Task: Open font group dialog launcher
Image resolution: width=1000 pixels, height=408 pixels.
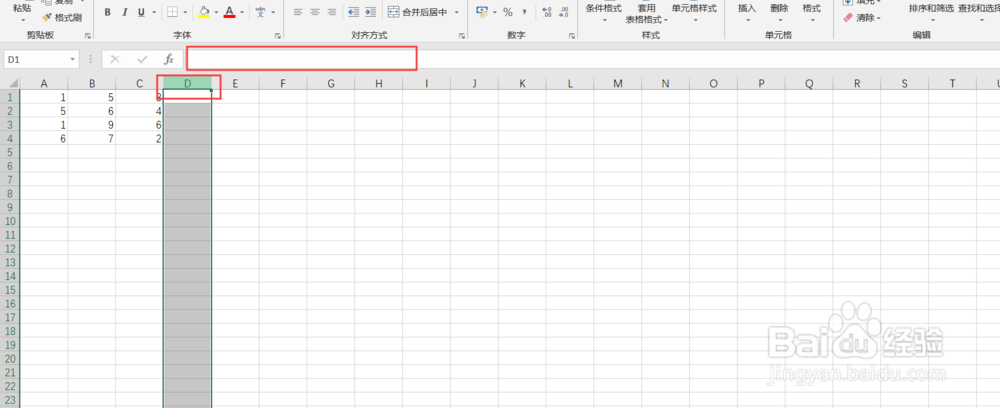Action: tap(278, 36)
